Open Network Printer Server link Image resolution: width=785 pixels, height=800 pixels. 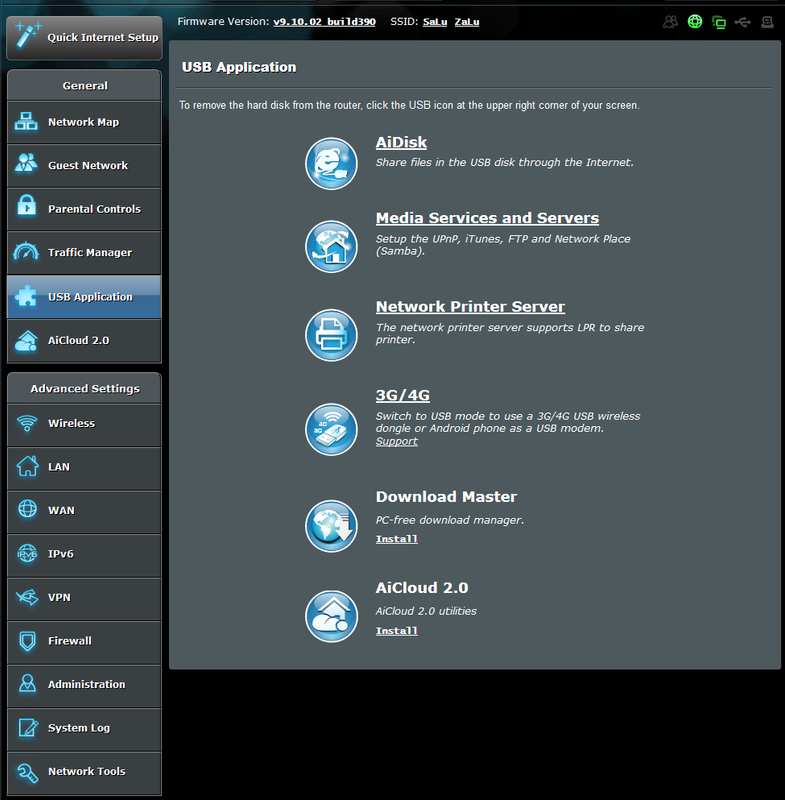(x=470, y=307)
